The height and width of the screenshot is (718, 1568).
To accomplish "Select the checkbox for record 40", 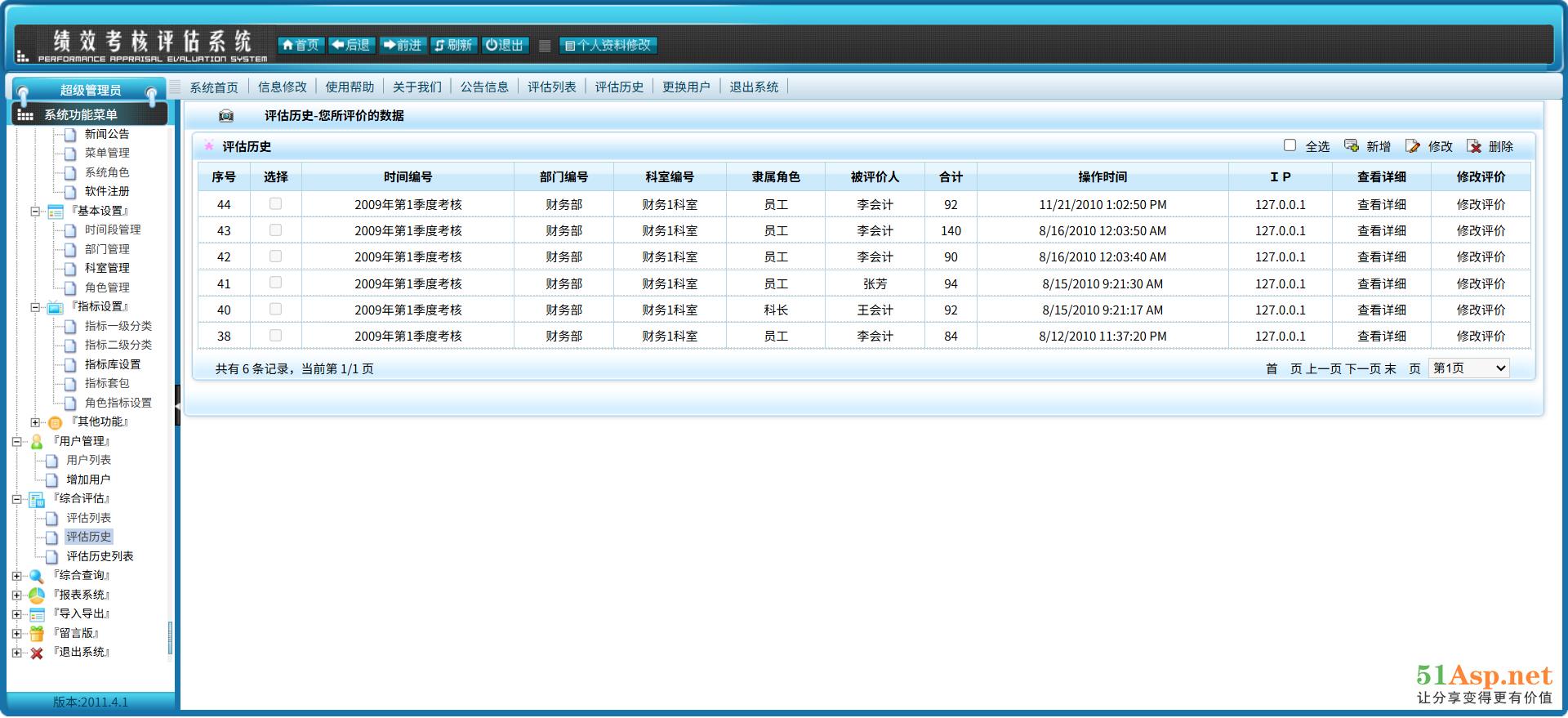I will click(276, 310).
